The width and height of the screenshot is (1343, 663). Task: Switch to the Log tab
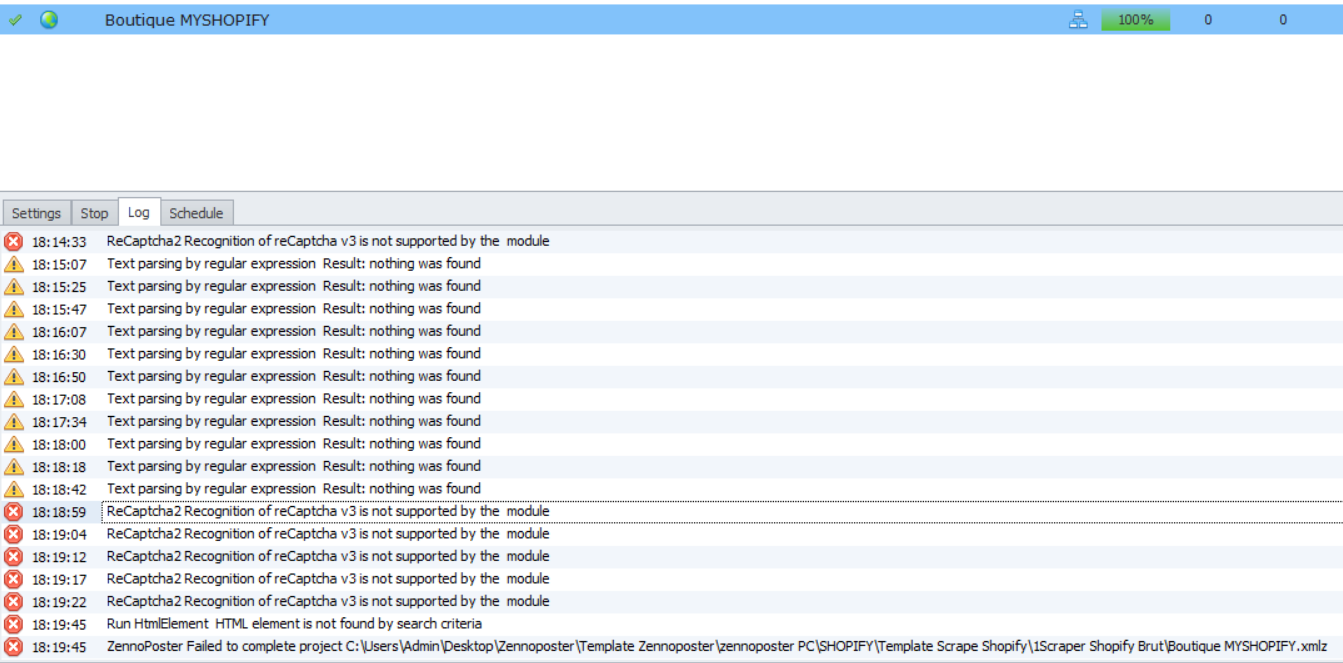pyautogui.click(x=139, y=212)
